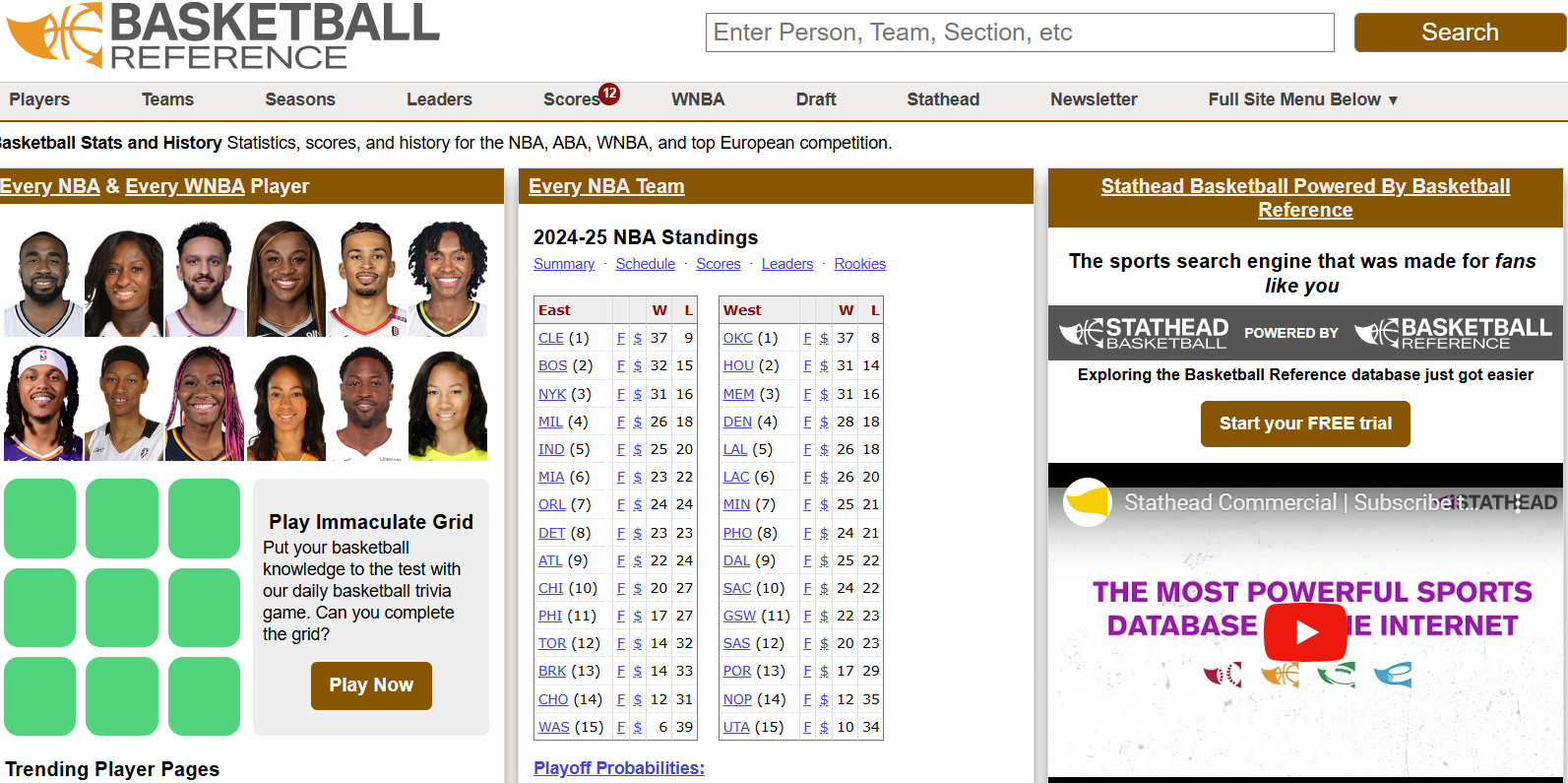This screenshot has height=783, width=1568.
Task: Click the Basketball Reference logo
Action: pos(222,35)
